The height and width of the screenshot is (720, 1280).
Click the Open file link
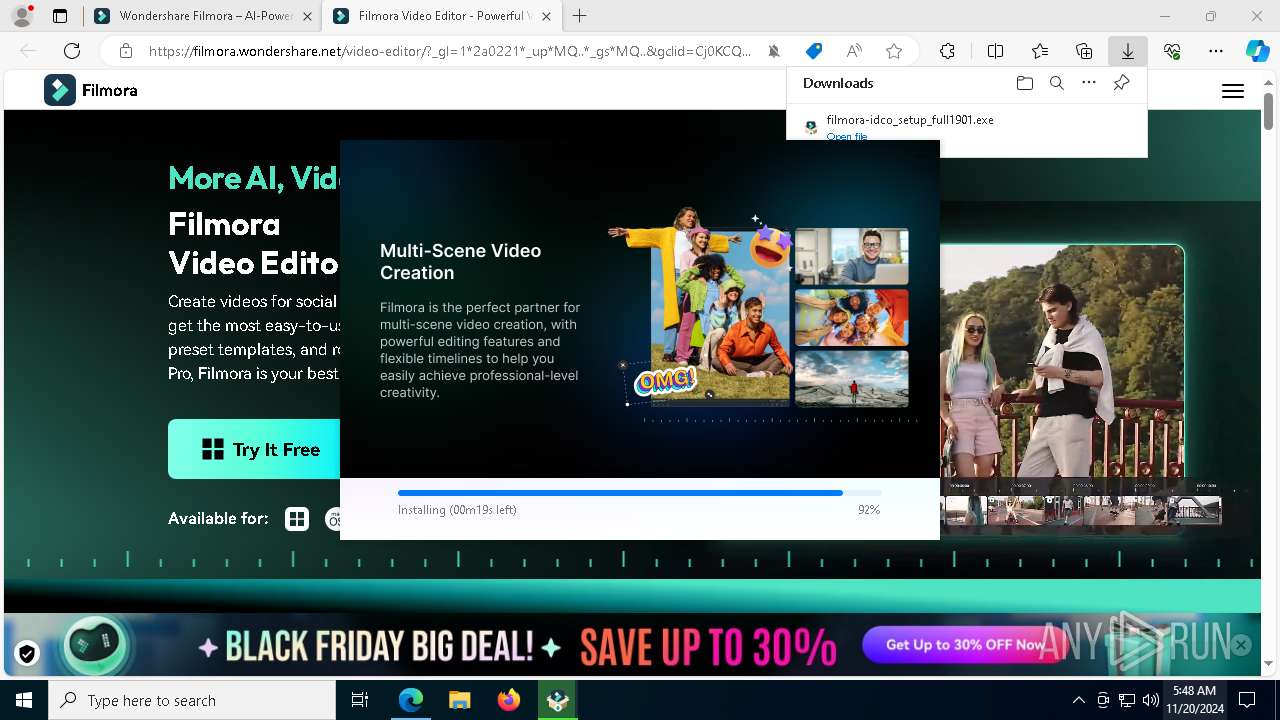coord(847,136)
